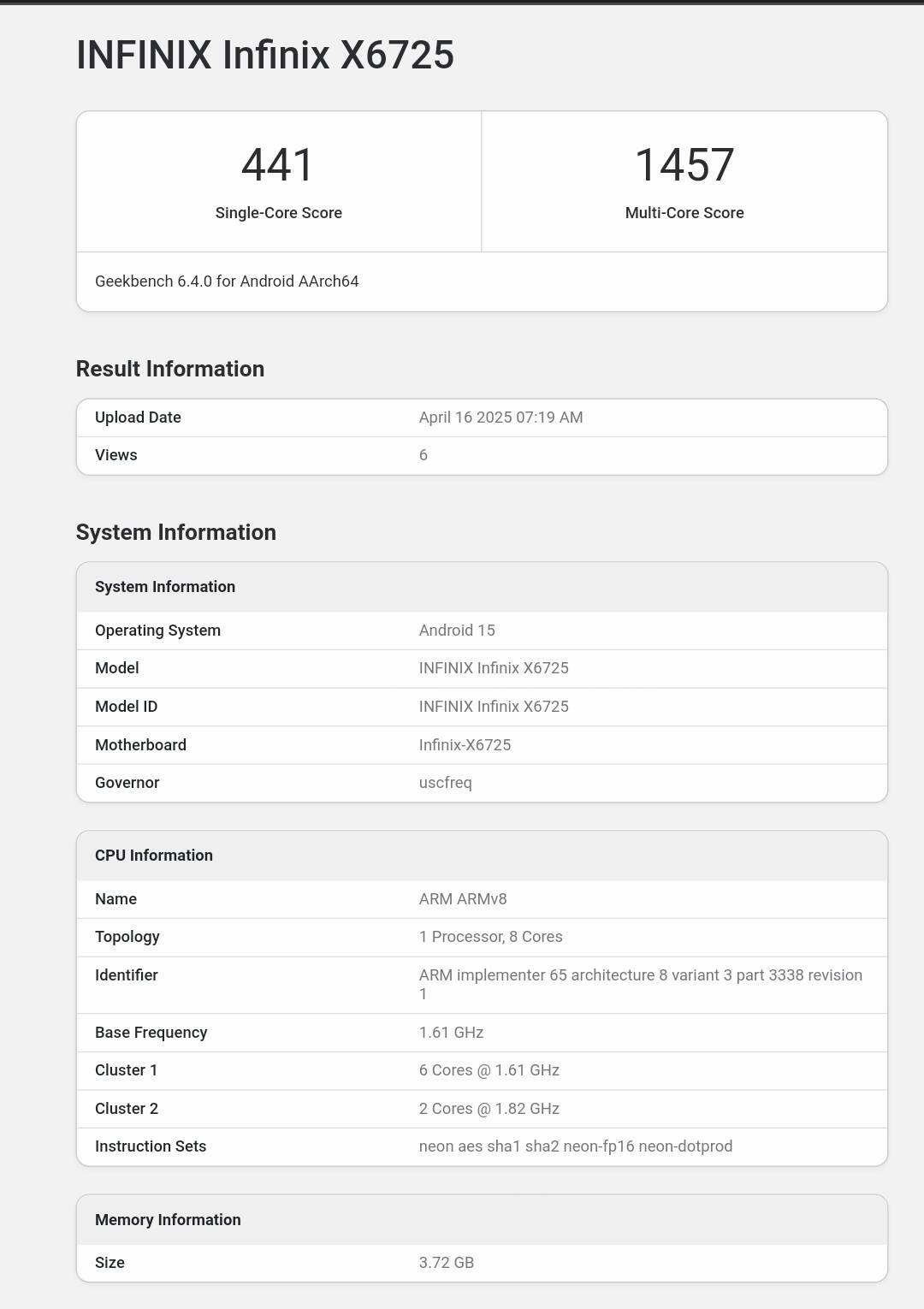Select the Model value INFINIX Infinix X6725
This screenshot has width=924, height=1309.
coord(494,668)
